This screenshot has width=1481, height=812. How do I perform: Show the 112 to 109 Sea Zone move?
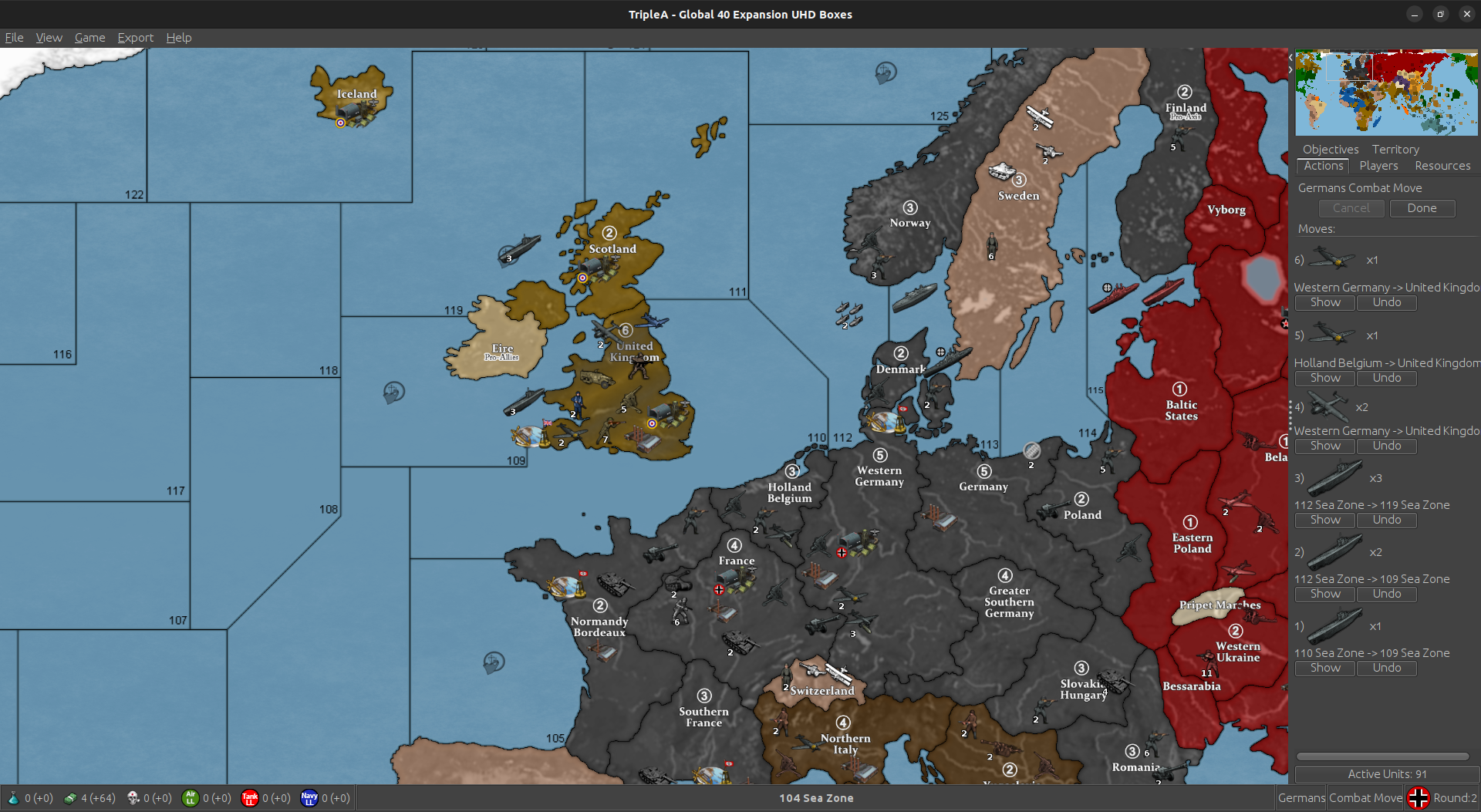click(1324, 594)
